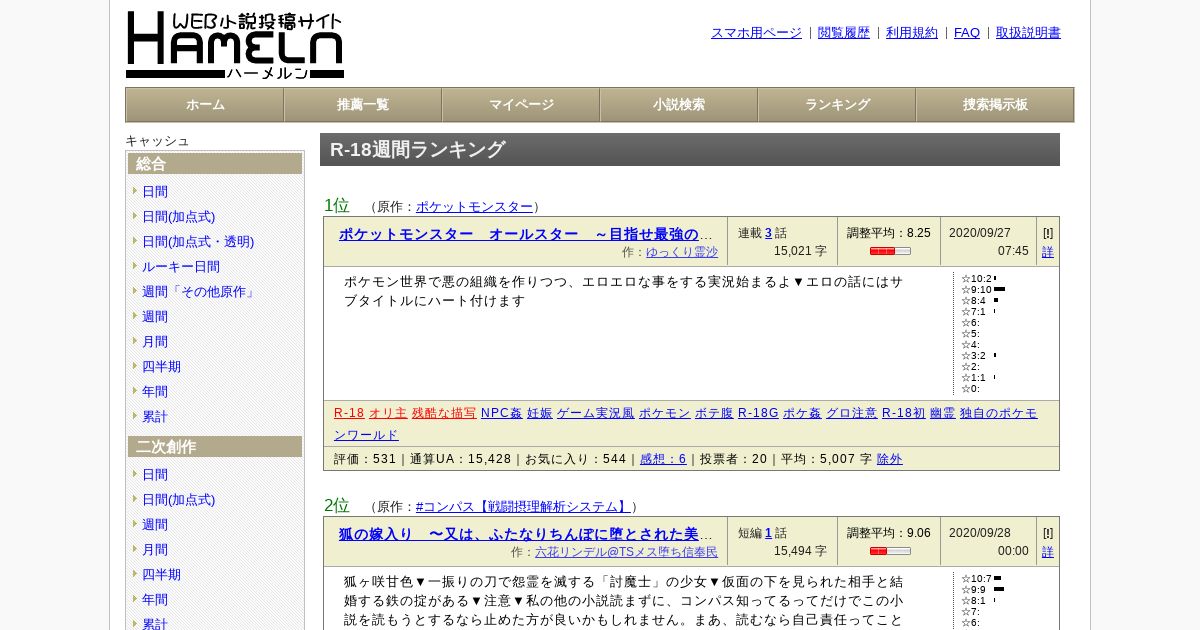
Task: Click the R-18 tag on rank 1
Action: tap(349, 413)
